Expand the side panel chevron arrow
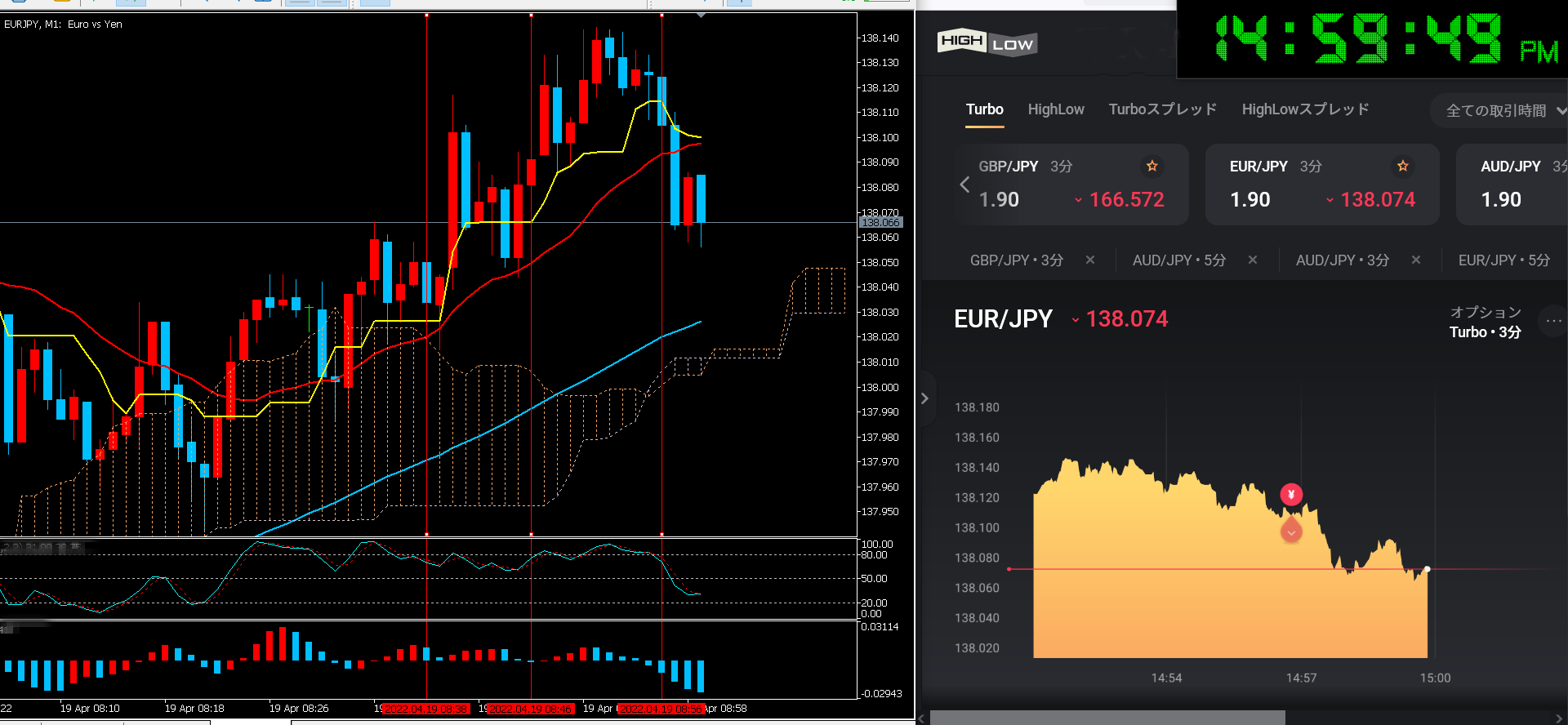Image resolution: width=1568 pixels, height=725 pixels. pyautogui.click(x=924, y=398)
